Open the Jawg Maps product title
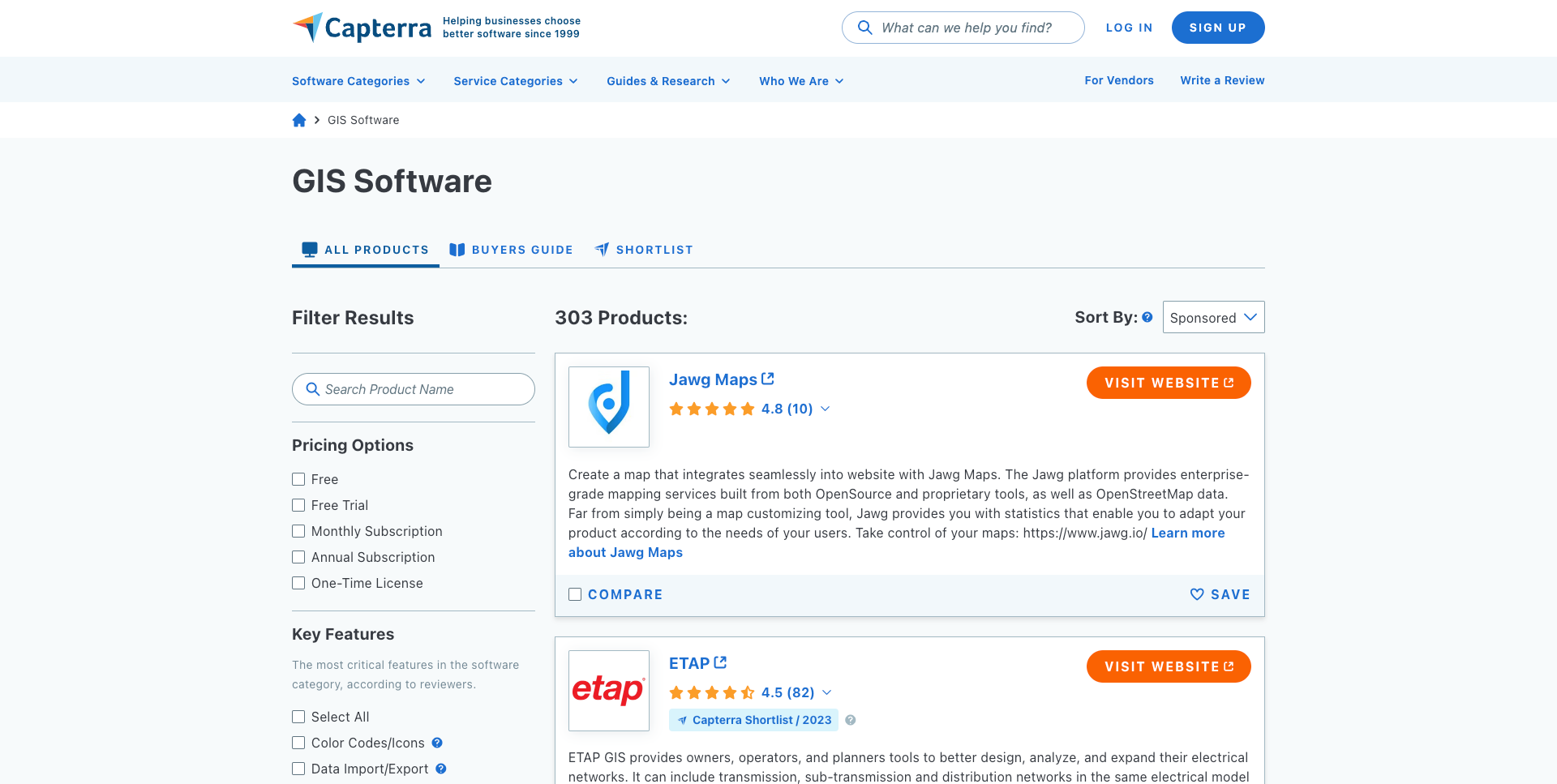 (x=713, y=379)
